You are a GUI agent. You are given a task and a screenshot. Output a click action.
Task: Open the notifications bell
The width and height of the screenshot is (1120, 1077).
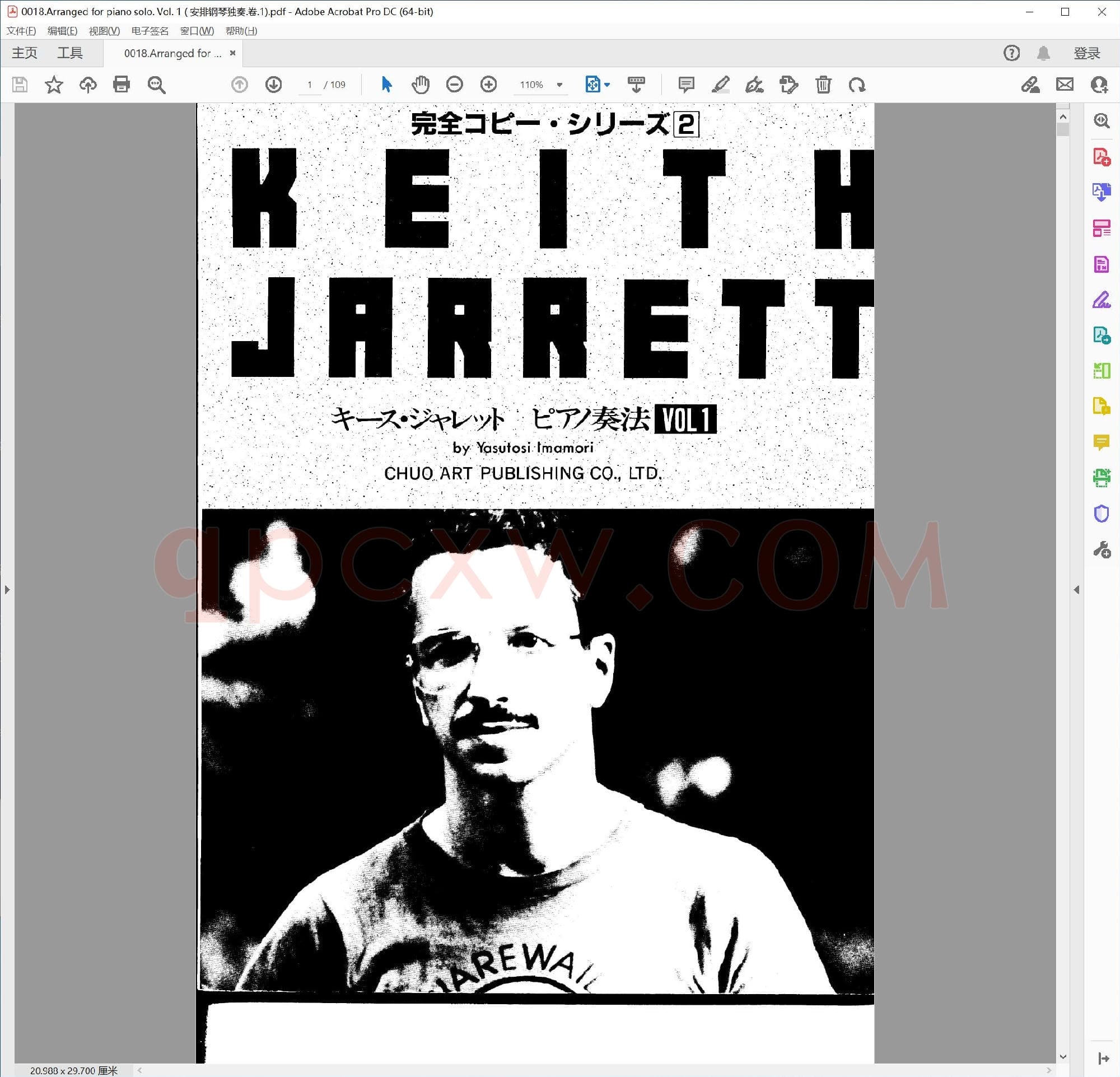click(x=1043, y=53)
